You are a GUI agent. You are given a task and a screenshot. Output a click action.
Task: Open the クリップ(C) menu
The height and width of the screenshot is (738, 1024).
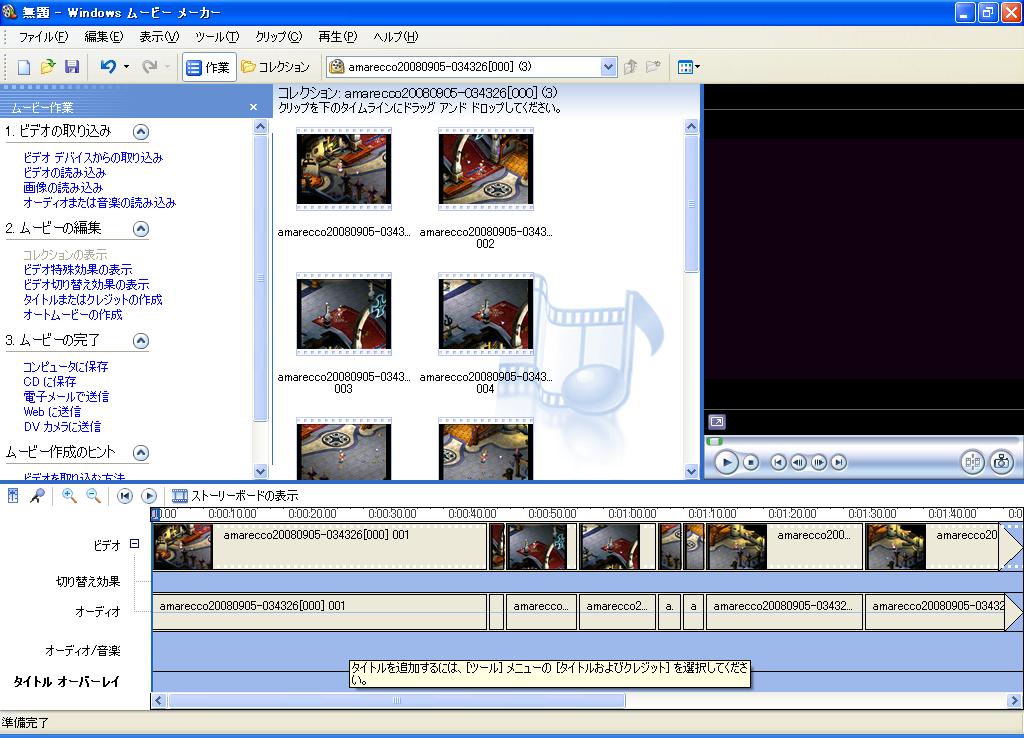pyautogui.click(x=279, y=37)
